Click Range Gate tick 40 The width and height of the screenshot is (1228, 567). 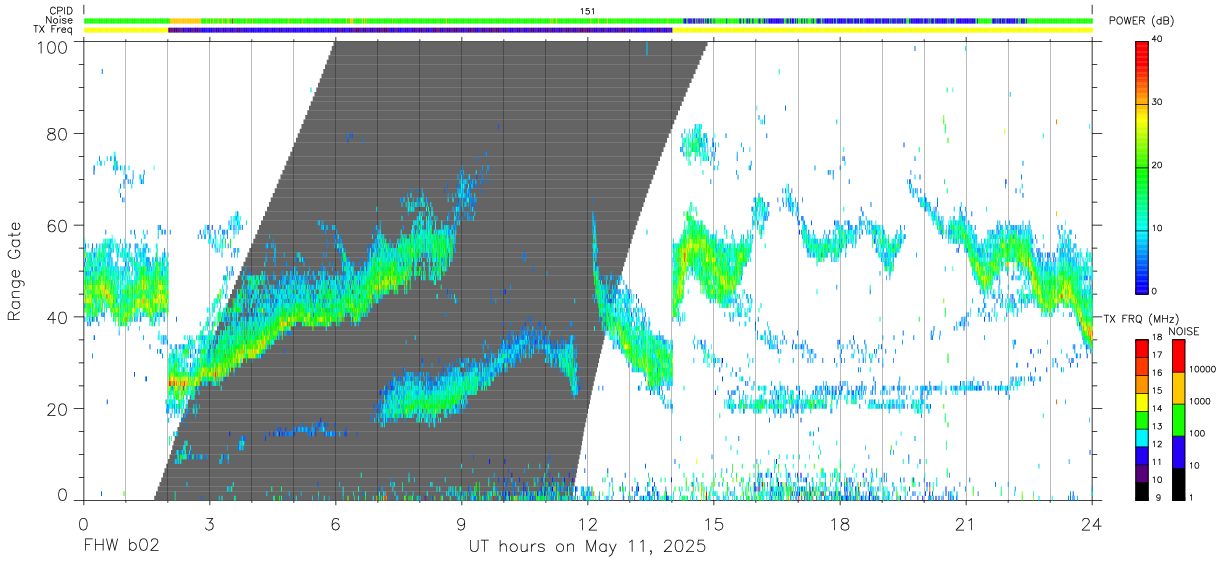click(x=58, y=317)
